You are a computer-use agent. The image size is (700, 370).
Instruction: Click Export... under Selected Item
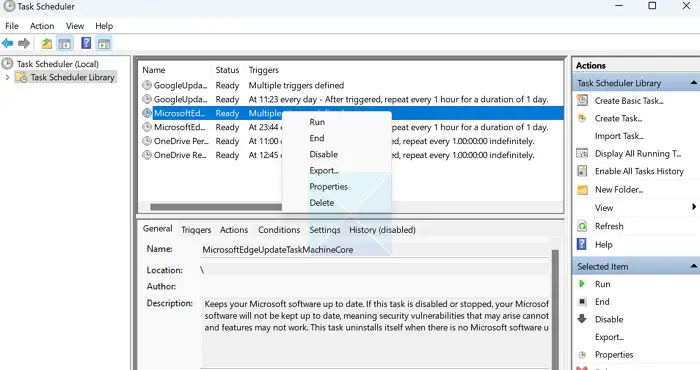(x=609, y=337)
